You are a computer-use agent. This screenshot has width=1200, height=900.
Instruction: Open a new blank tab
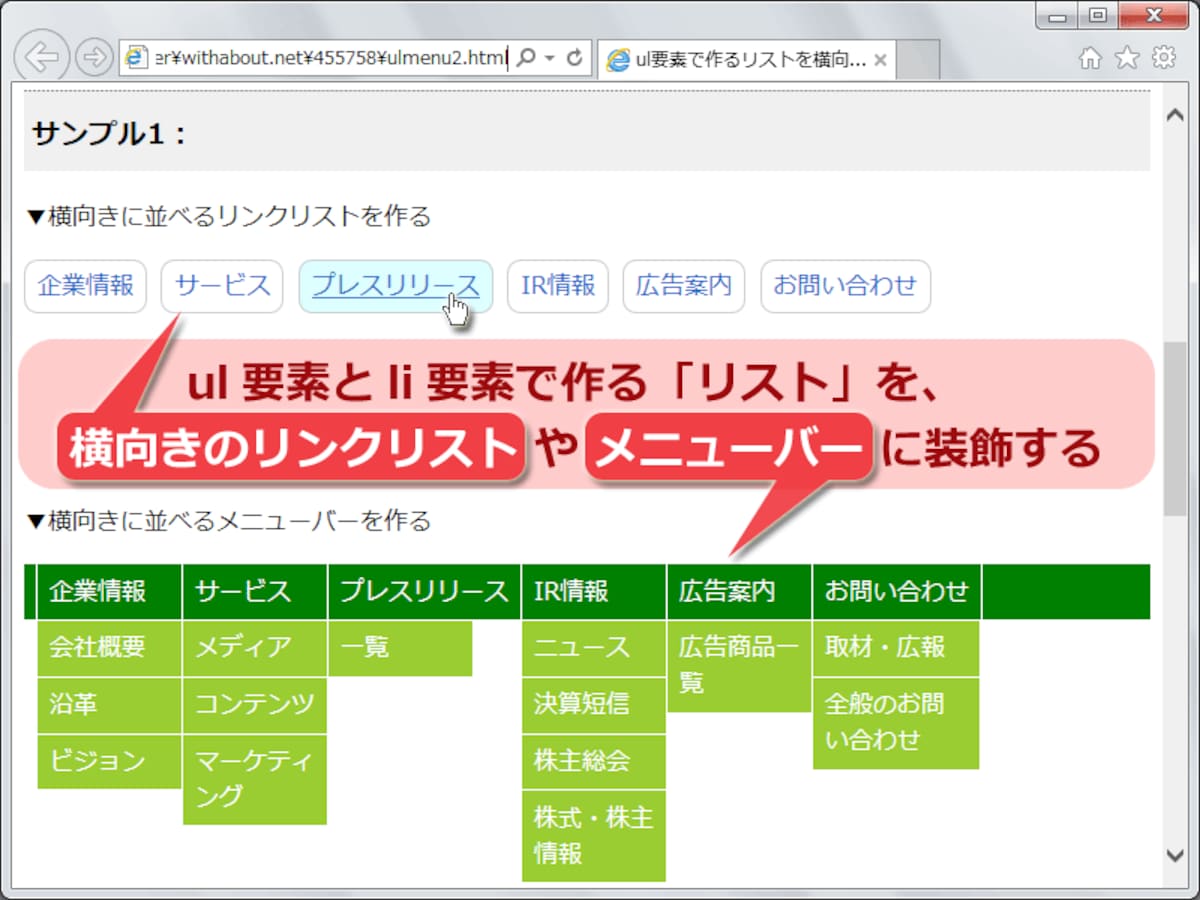click(919, 60)
